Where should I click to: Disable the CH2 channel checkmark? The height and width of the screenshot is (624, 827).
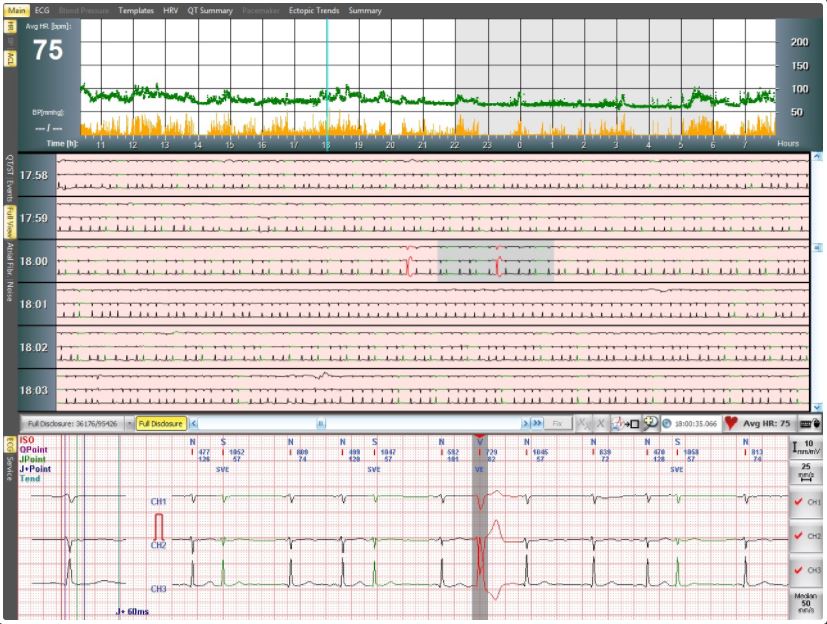[x=805, y=534]
